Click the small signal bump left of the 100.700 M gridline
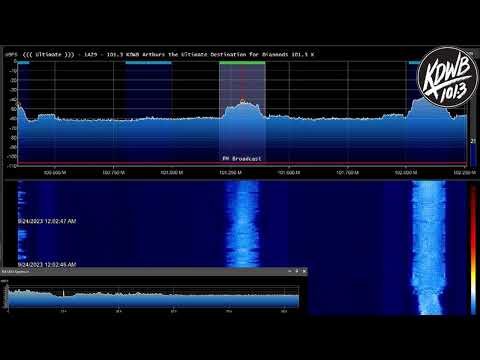The height and width of the screenshot is (360, 480). [47, 116]
